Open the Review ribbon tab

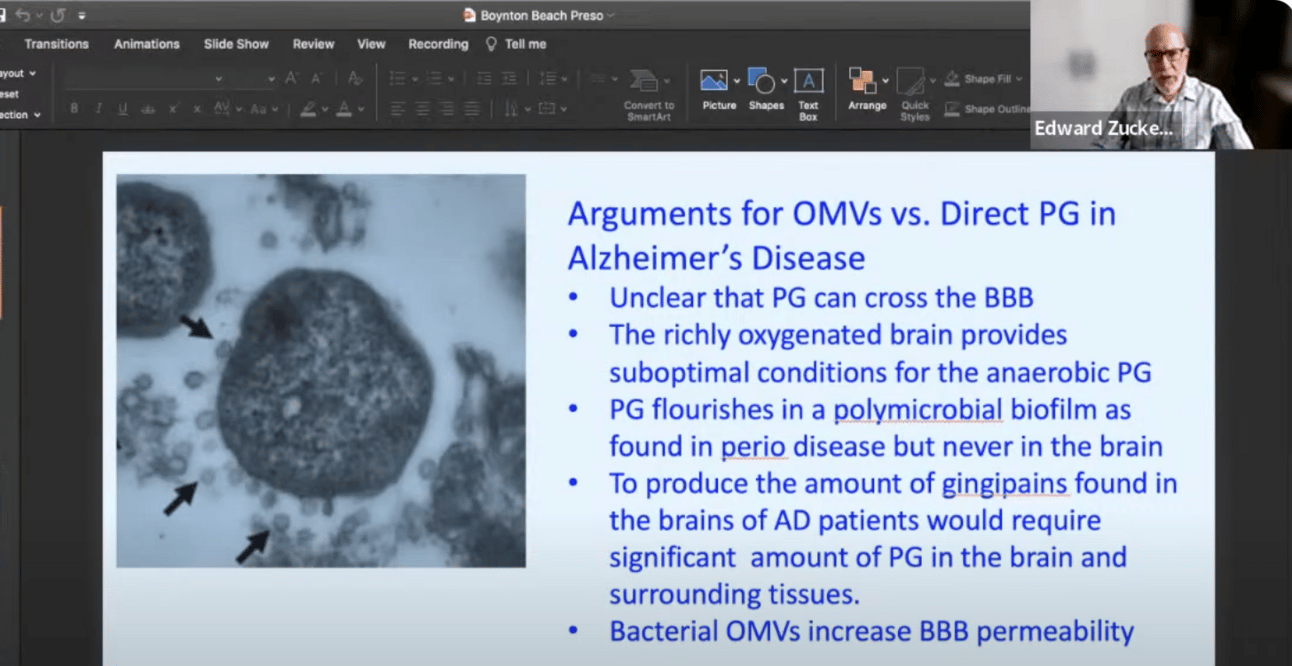coord(313,44)
